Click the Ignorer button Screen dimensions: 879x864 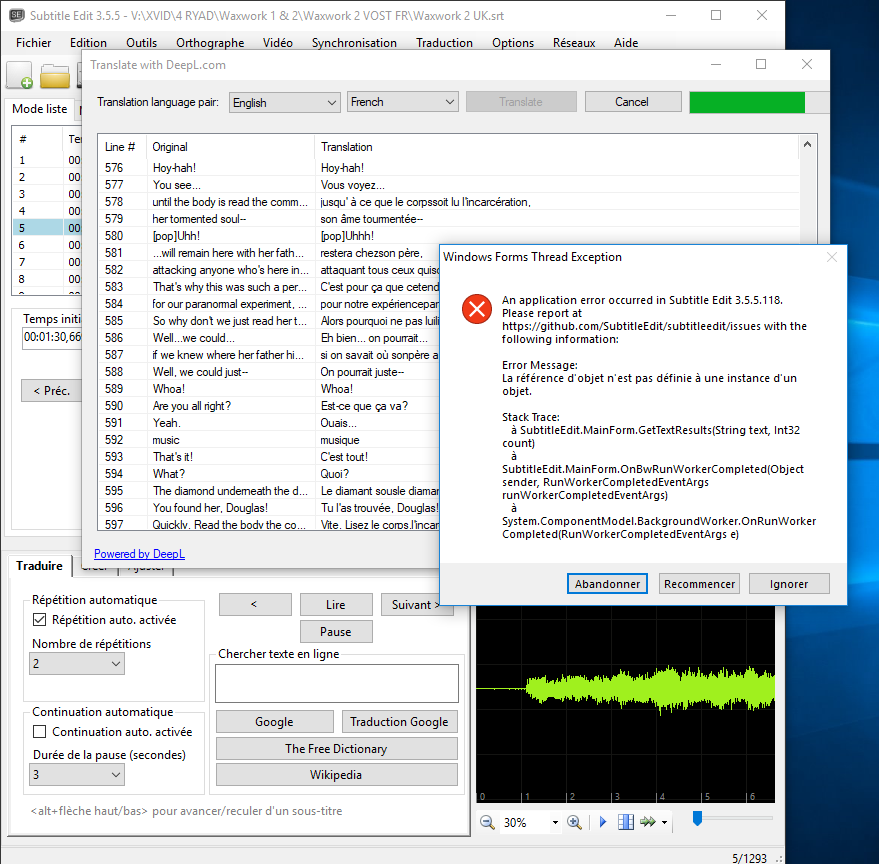pyautogui.click(x=789, y=584)
